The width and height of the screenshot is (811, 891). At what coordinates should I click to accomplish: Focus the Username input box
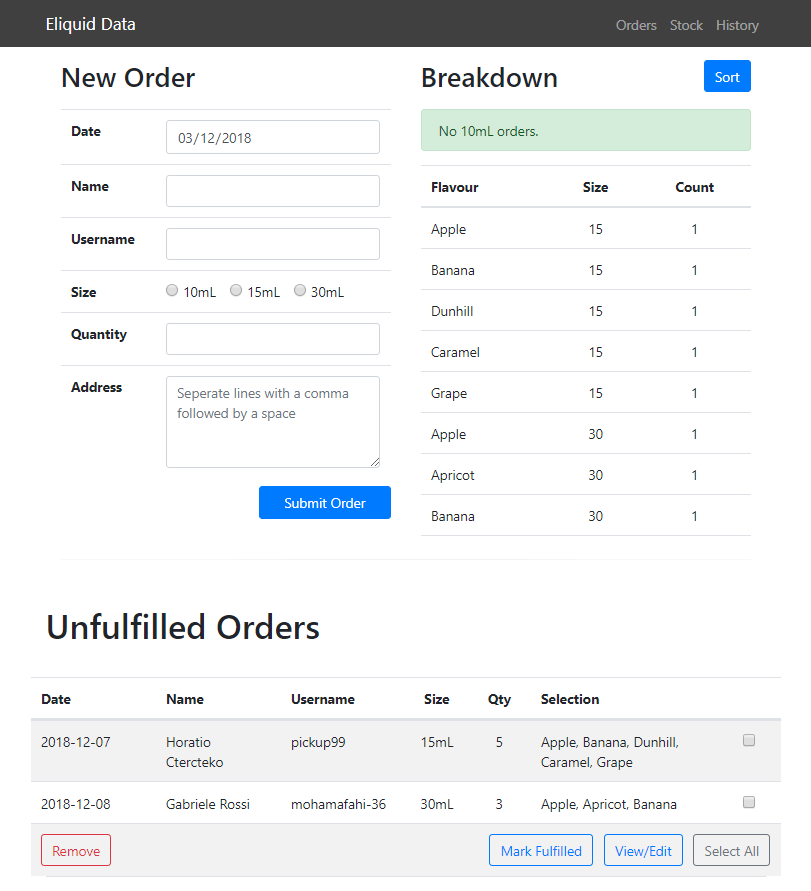click(273, 244)
